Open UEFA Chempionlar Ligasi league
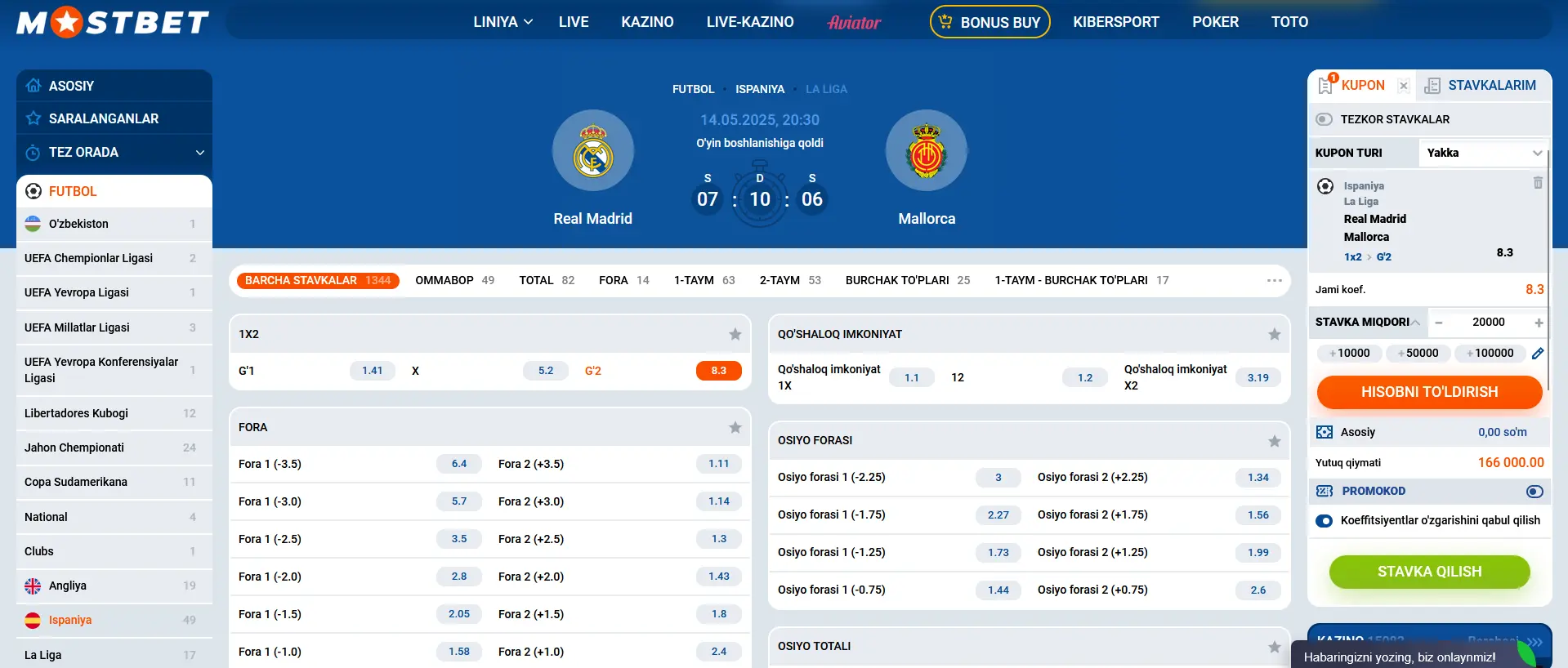This screenshot has height=668, width=1568. point(114,258)
